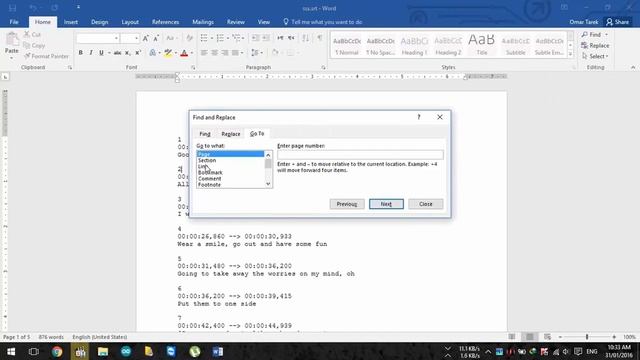Clear all formatting eraser icon
Image resolution: width=640 pixels, height=360 pixels.
point(189,38)
